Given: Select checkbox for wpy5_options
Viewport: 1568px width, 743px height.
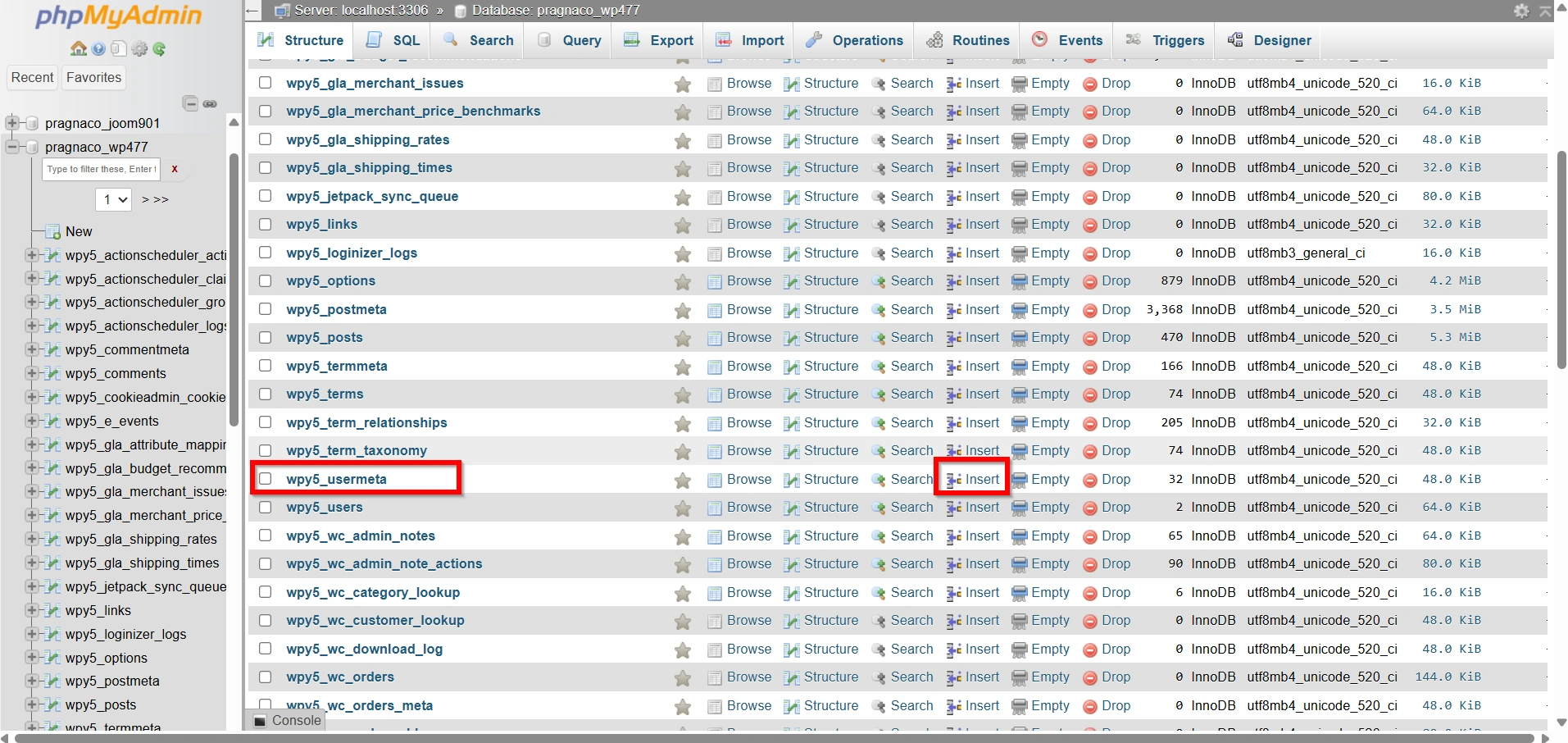Looking at the screenshot, I should coord(266,280).
